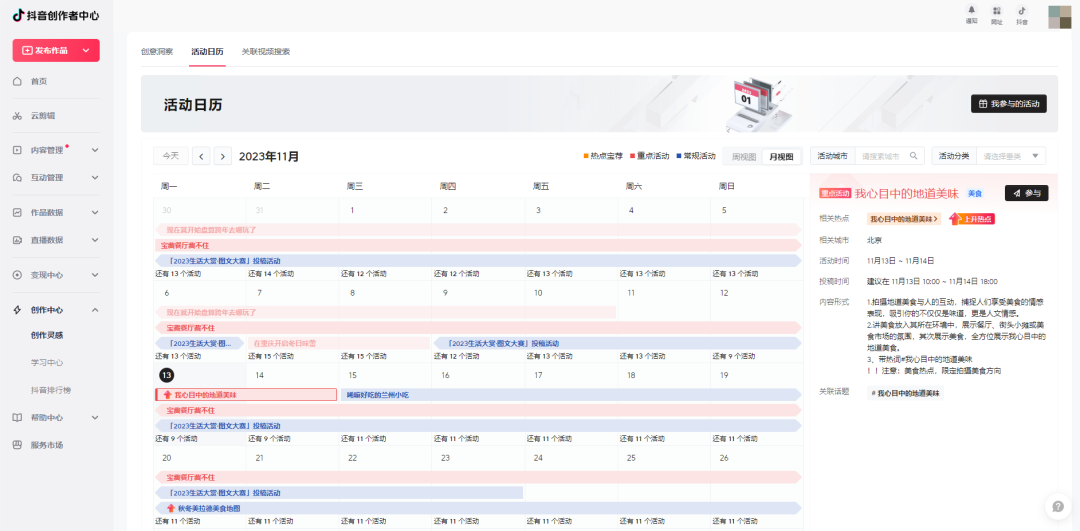The image size is (1080, 531).
Task: Switch to 月视图 month view
Action: (781, 157)
